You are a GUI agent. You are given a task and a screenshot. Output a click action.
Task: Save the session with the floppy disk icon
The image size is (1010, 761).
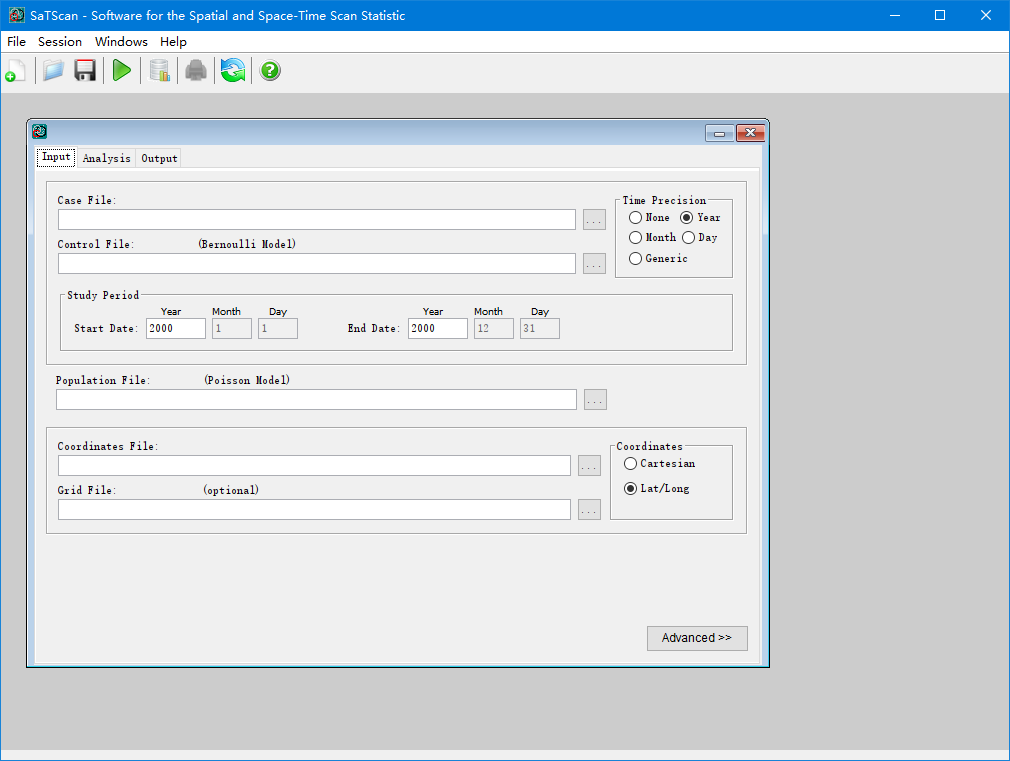pos(85,71)
